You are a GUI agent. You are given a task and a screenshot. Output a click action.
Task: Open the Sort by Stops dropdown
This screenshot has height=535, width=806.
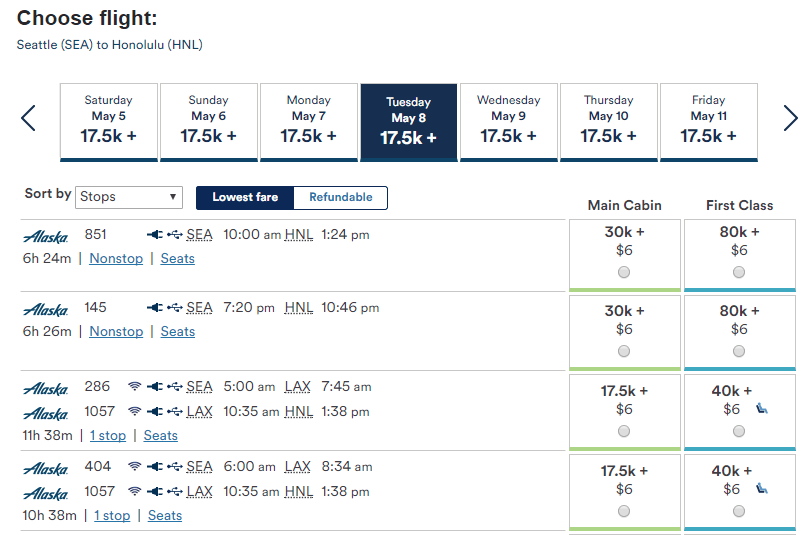129,197
